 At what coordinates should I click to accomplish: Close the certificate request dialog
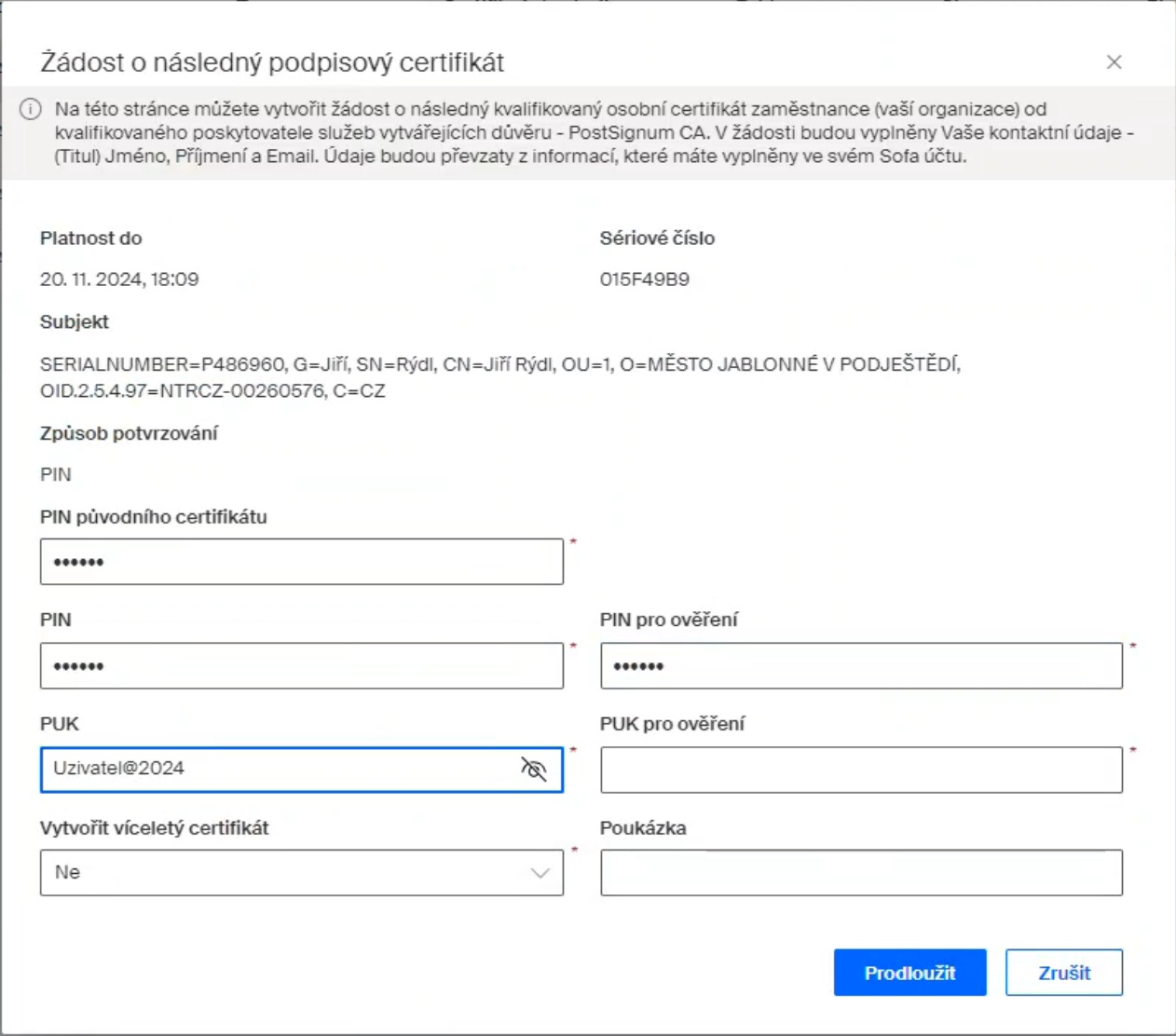pyautogui.click(x=1114, y=62)
